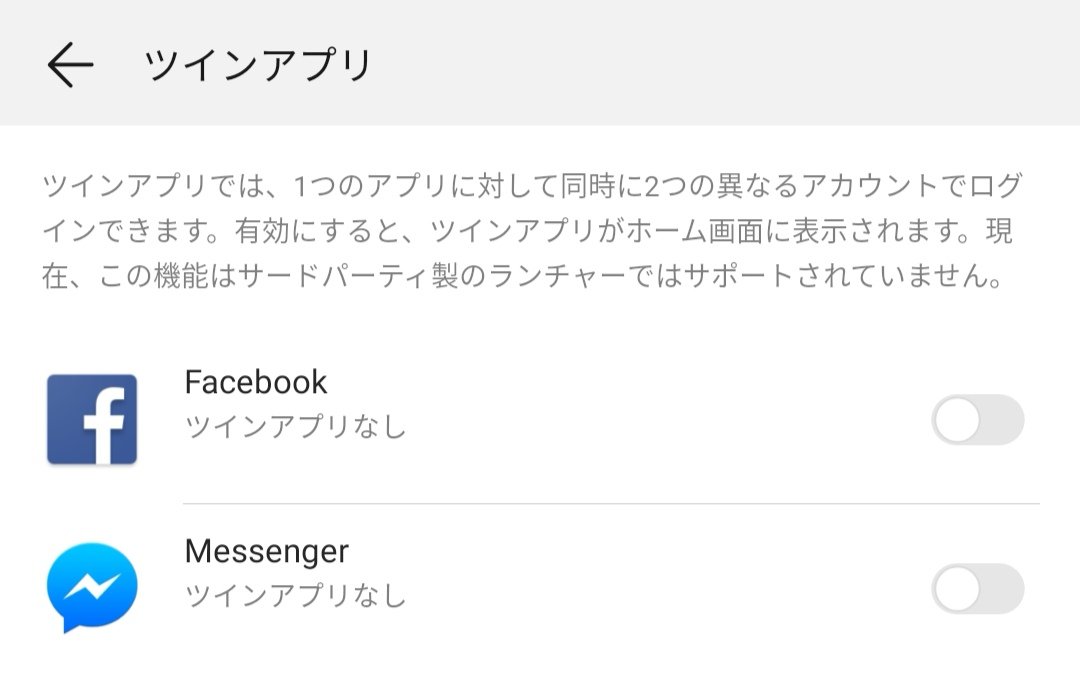Click ツインアプリなし status under Messenger
Viewport: 1080px width, 697px height.
(295, 595)
